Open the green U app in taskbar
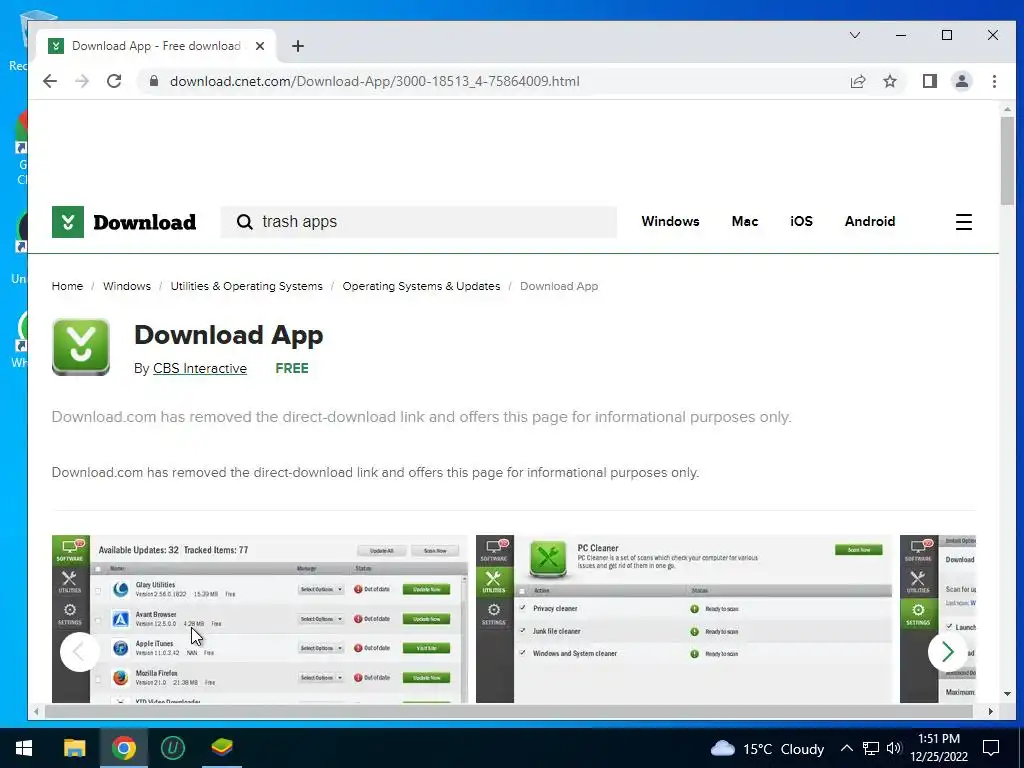This screenshot has height=768, width=1024. point(173,748)
